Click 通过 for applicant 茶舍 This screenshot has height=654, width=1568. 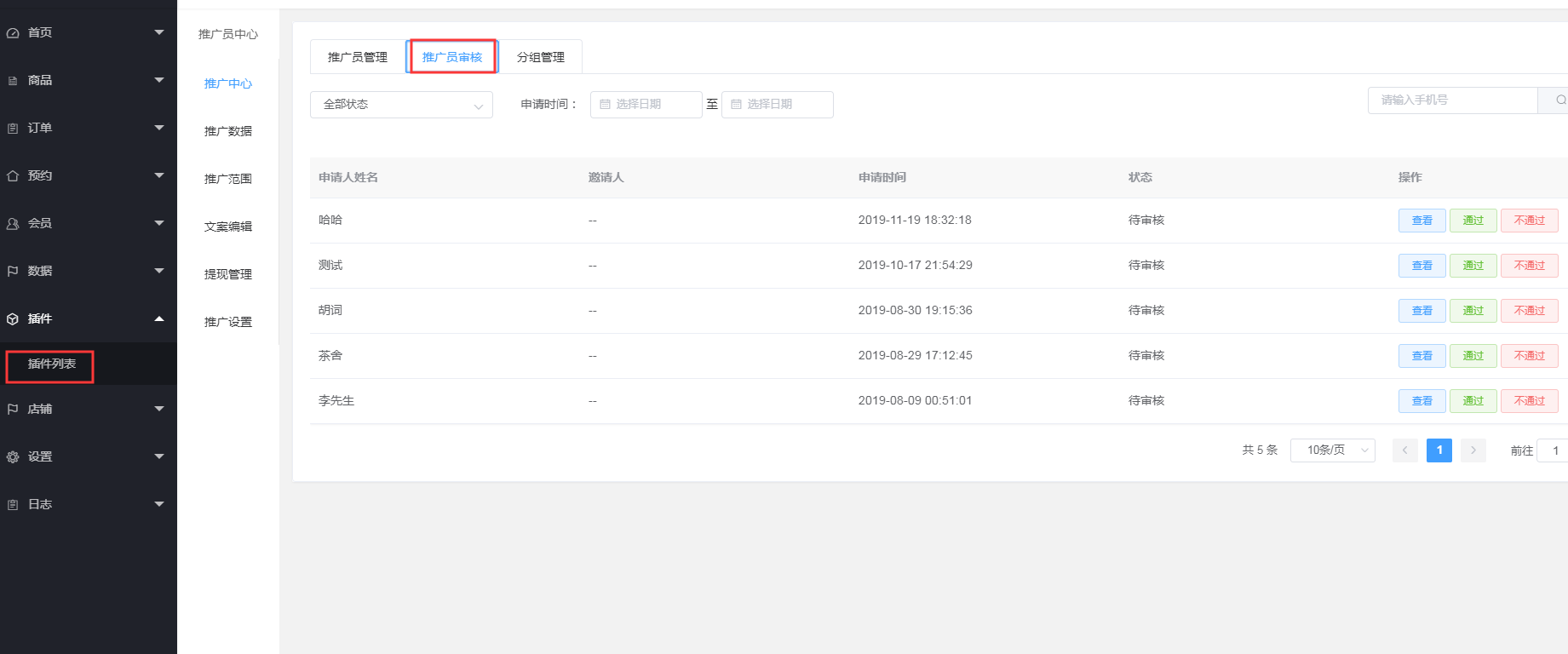click(1473, 356)
